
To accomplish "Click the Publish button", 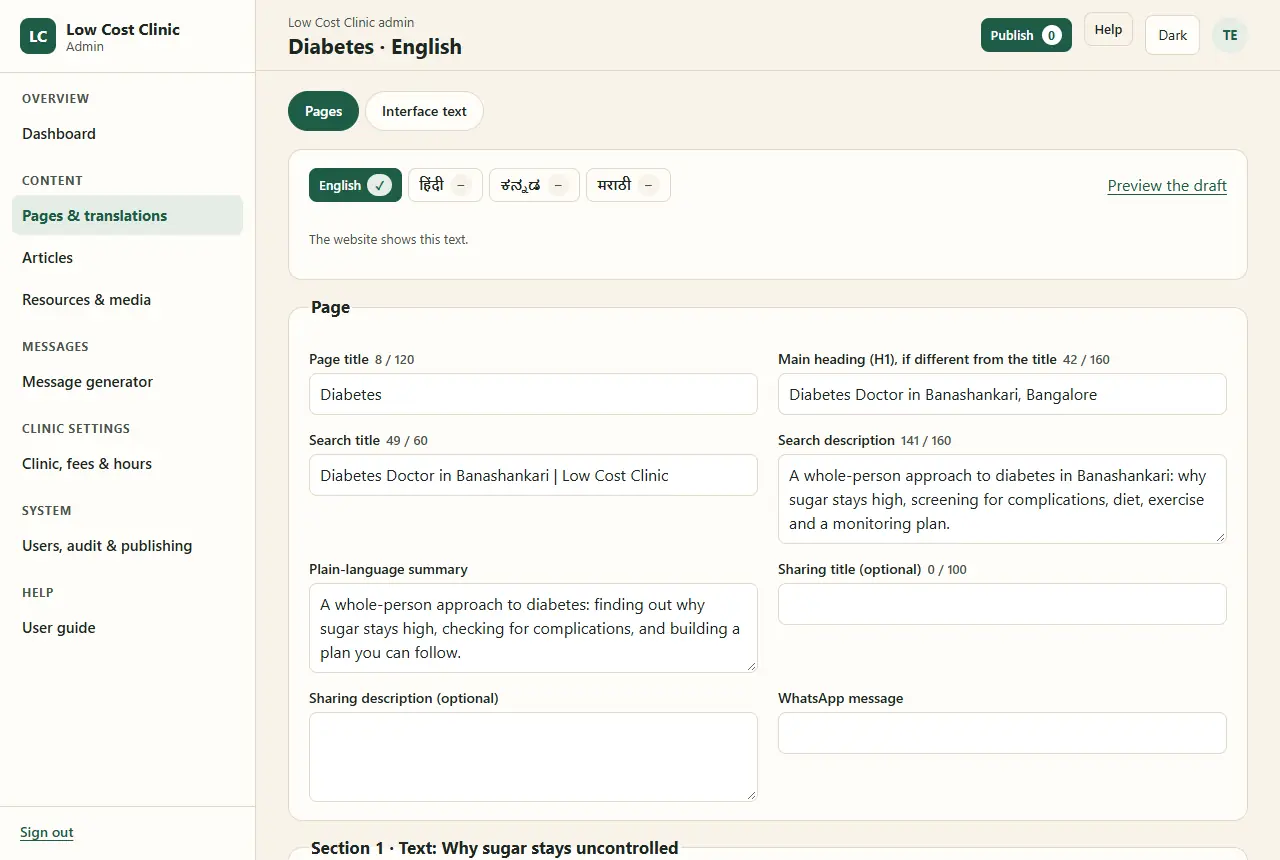I will tap(1026, 35).
